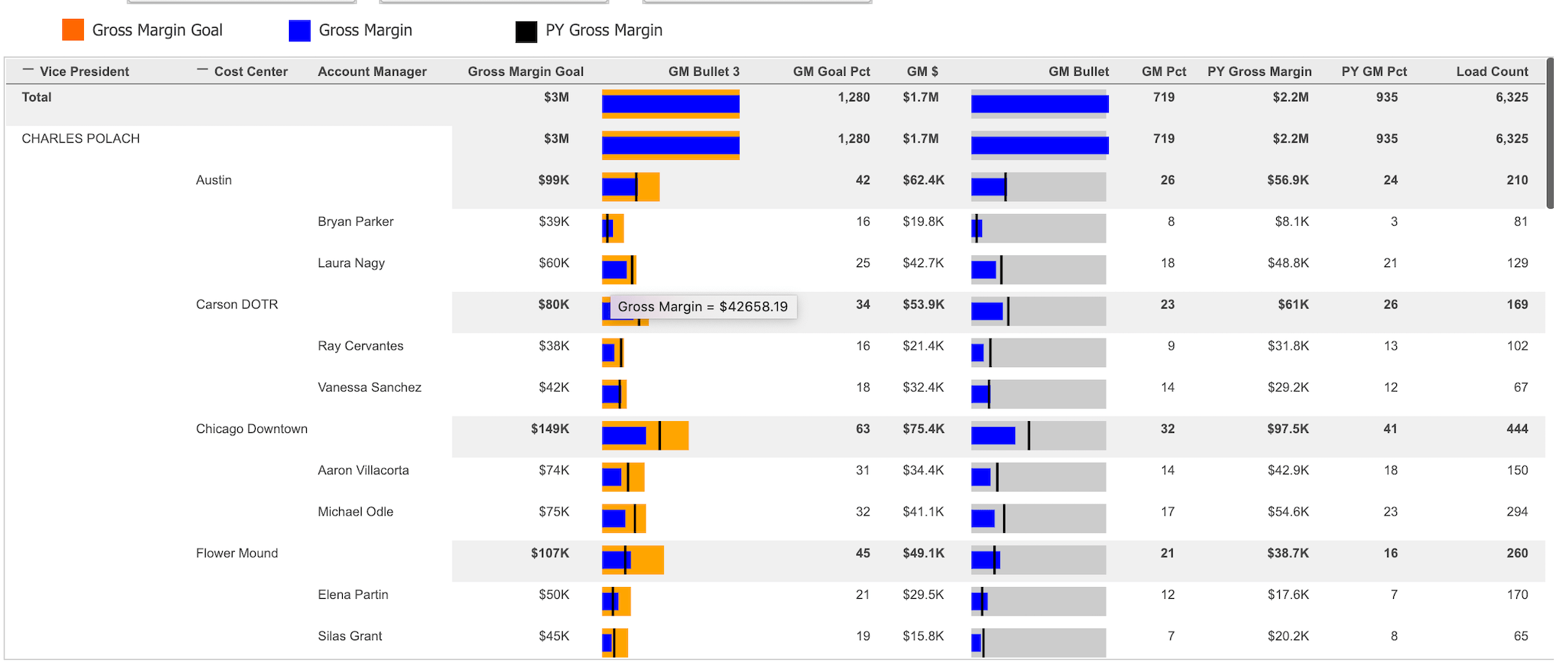Collapse the Cost Center column grouping
1568x668 pixels.
(x=202, y=71)
